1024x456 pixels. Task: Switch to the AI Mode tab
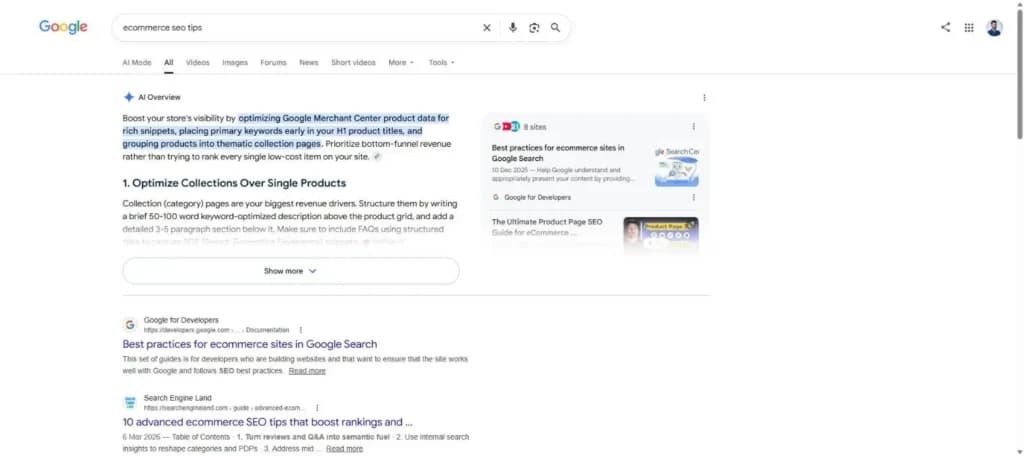point(136,63)
